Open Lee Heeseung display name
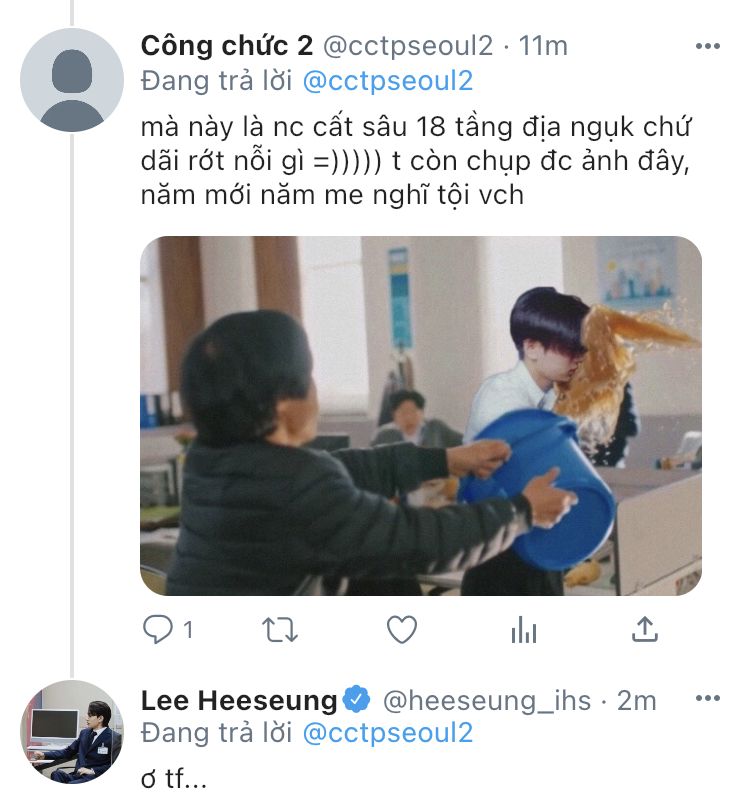The height and width of the screenshot is (812, 750). [x=239, y=700]
